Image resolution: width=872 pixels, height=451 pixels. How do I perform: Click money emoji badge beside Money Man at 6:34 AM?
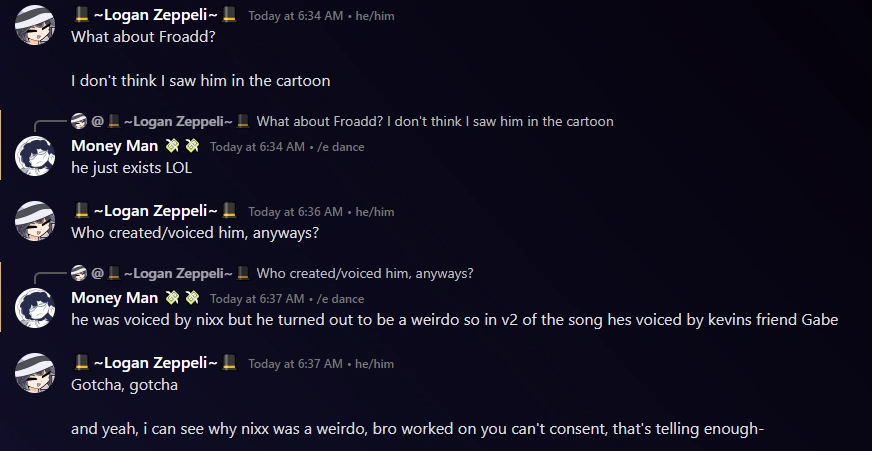pos(182,146)
